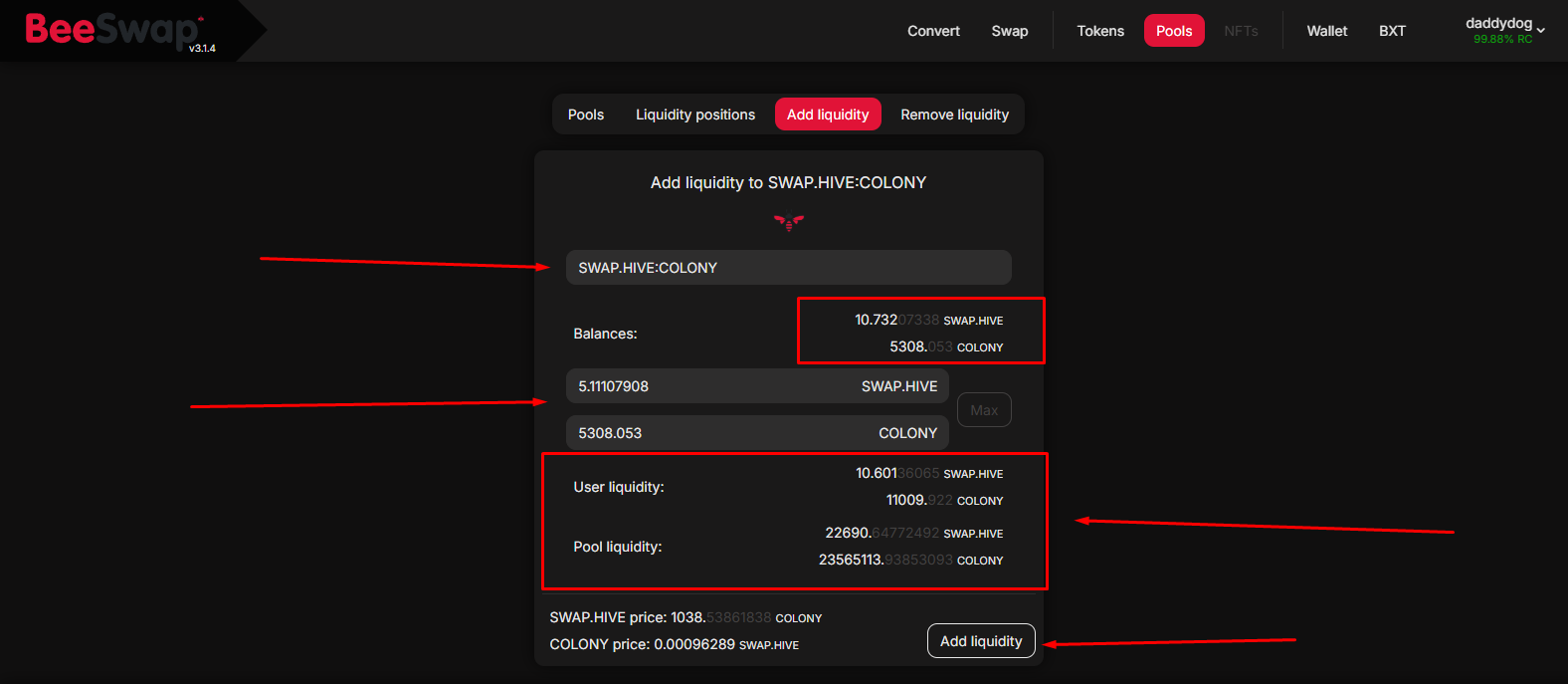1568x684 pixels.
Task: Open the Swap page
Action: click(x=1010, y=31)
